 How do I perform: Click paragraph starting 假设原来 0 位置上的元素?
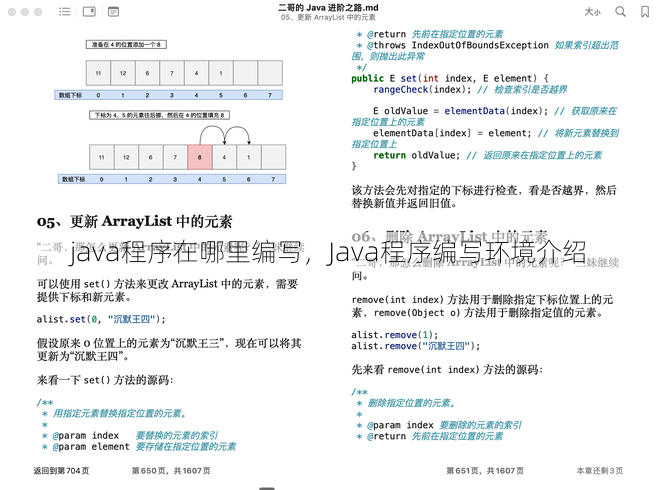tap(169, 350)
